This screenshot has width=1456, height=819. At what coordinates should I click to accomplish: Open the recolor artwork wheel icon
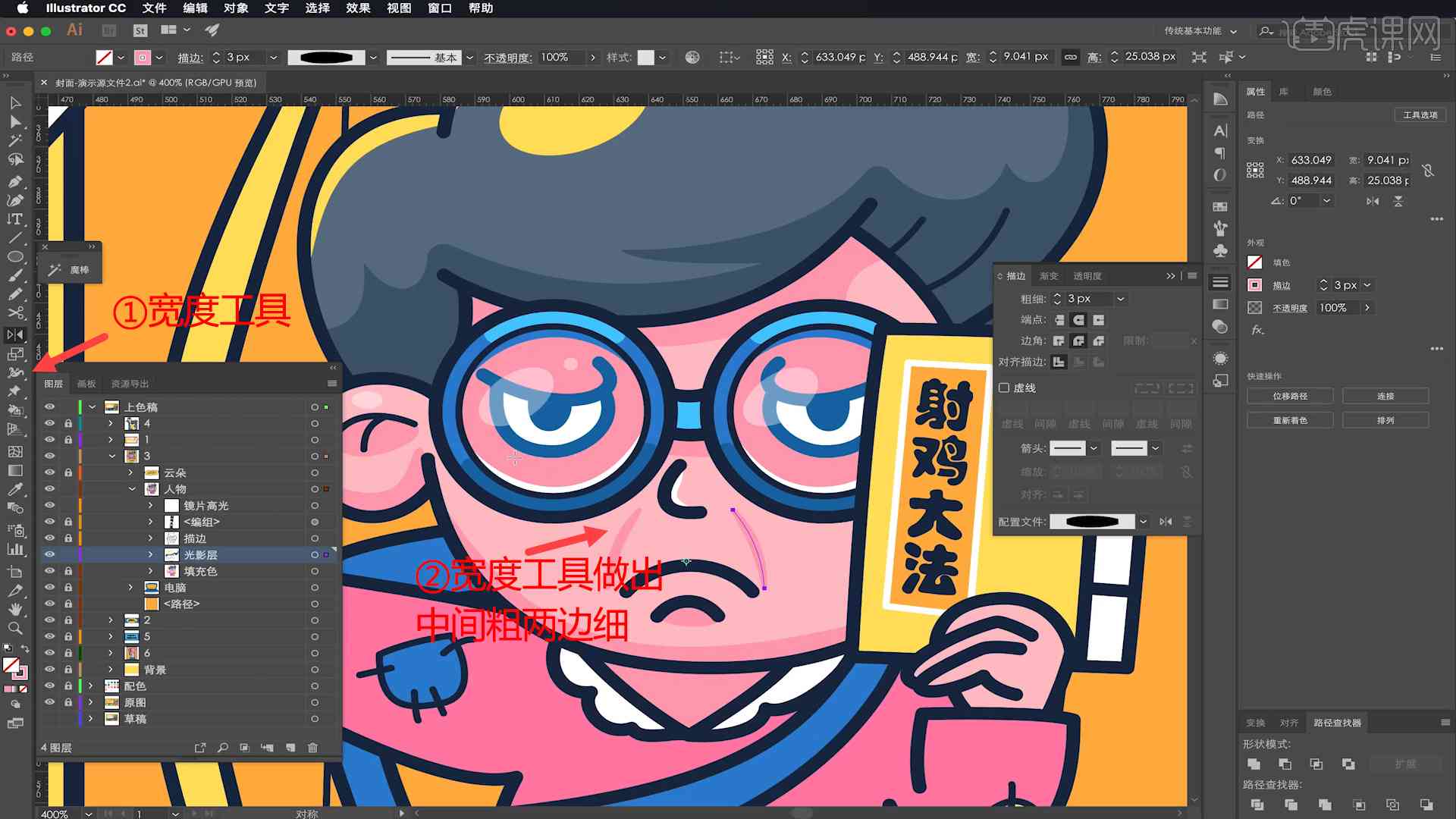pyautogui.click(x=692, y=58)
